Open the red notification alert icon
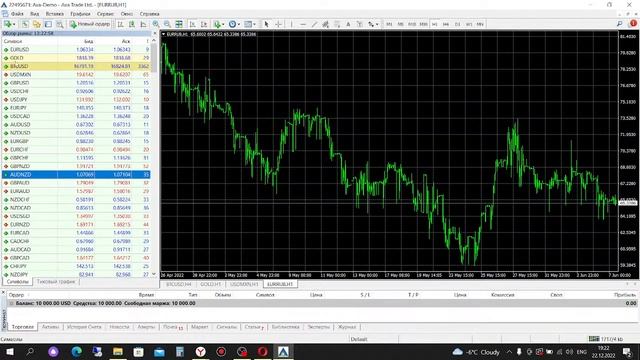Image resolution: width=640 pixels, height=360 pixels. (x=633, y=24)
